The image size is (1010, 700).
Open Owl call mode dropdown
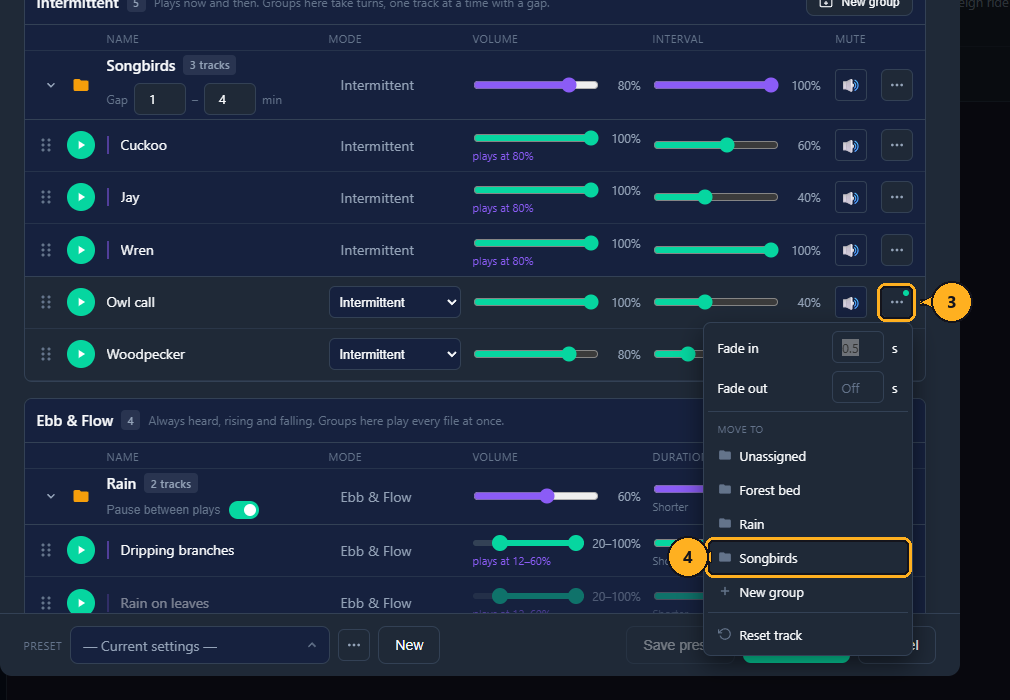pos(395,302)
